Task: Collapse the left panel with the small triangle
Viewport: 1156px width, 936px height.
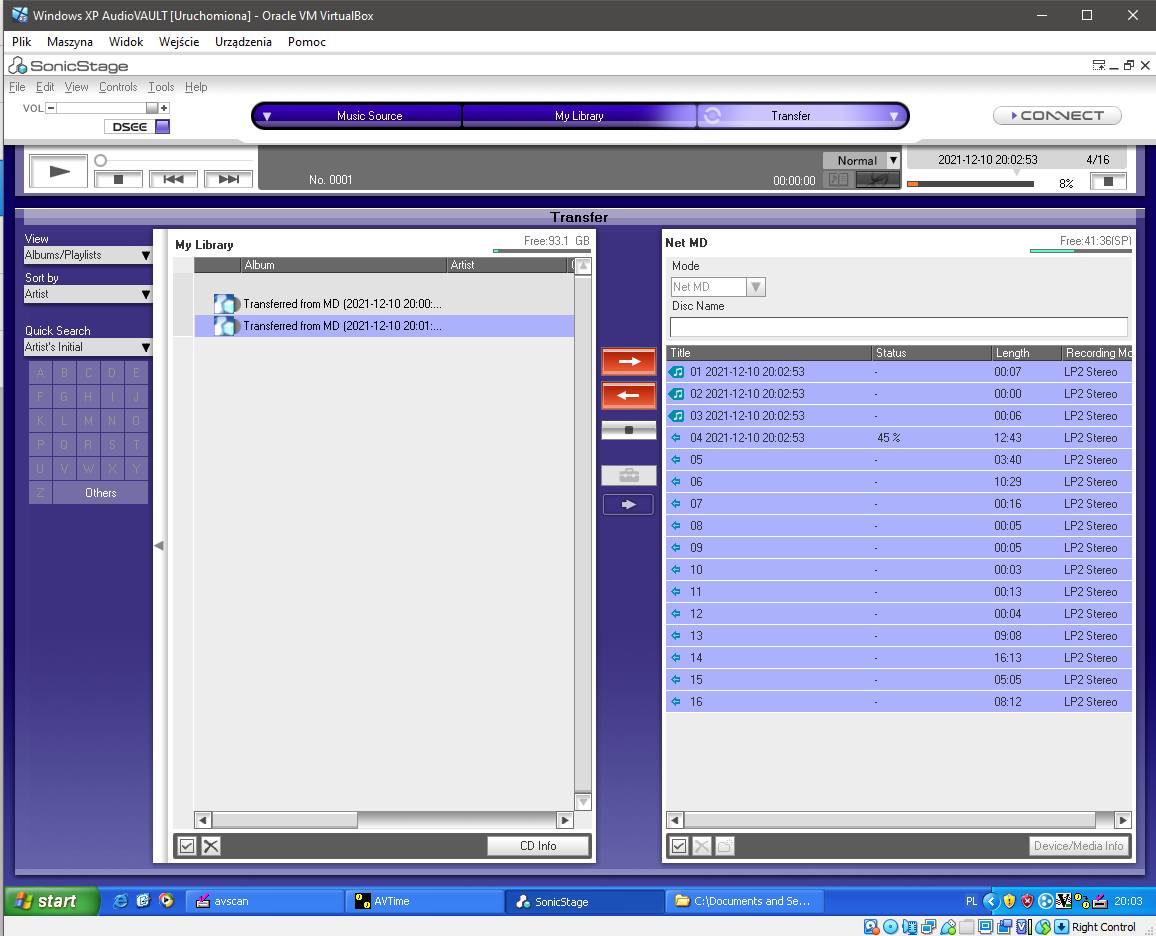Action: point(159,546)
